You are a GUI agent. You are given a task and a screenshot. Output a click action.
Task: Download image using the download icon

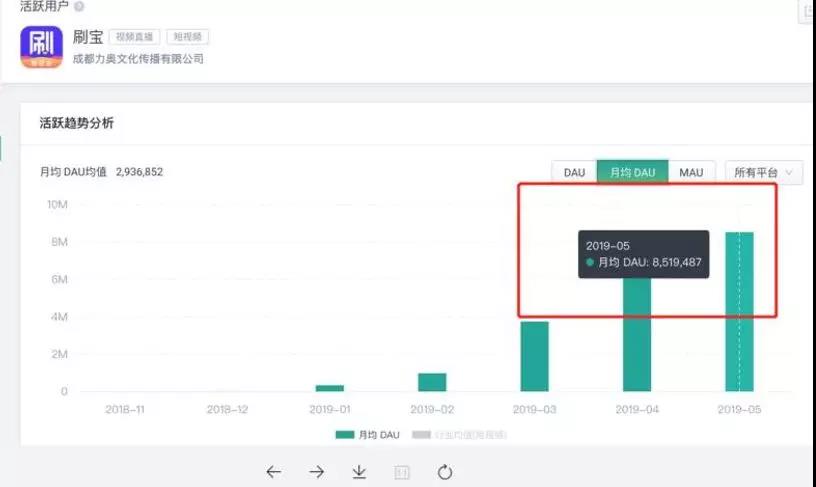click(359, 472)
